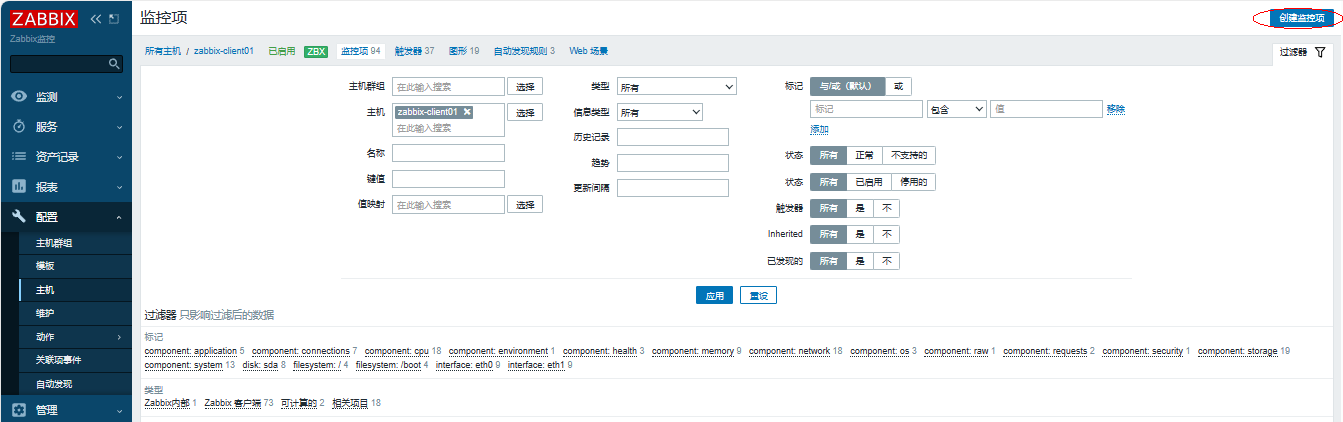This screenshot has height=422, width=1343.
Task: Open the Reports bar chart icon menu
Action: click(19, 187)
